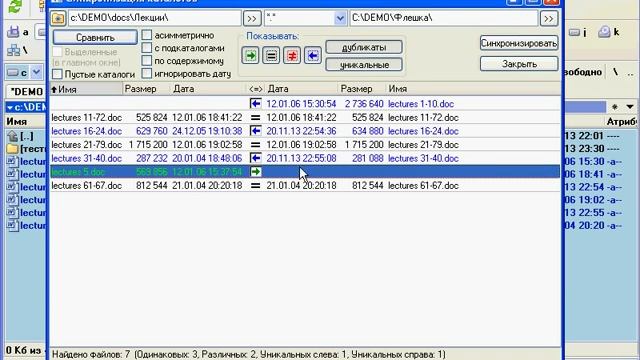Click the >> button after right path
640x360 pixels.
coord(549,18)
